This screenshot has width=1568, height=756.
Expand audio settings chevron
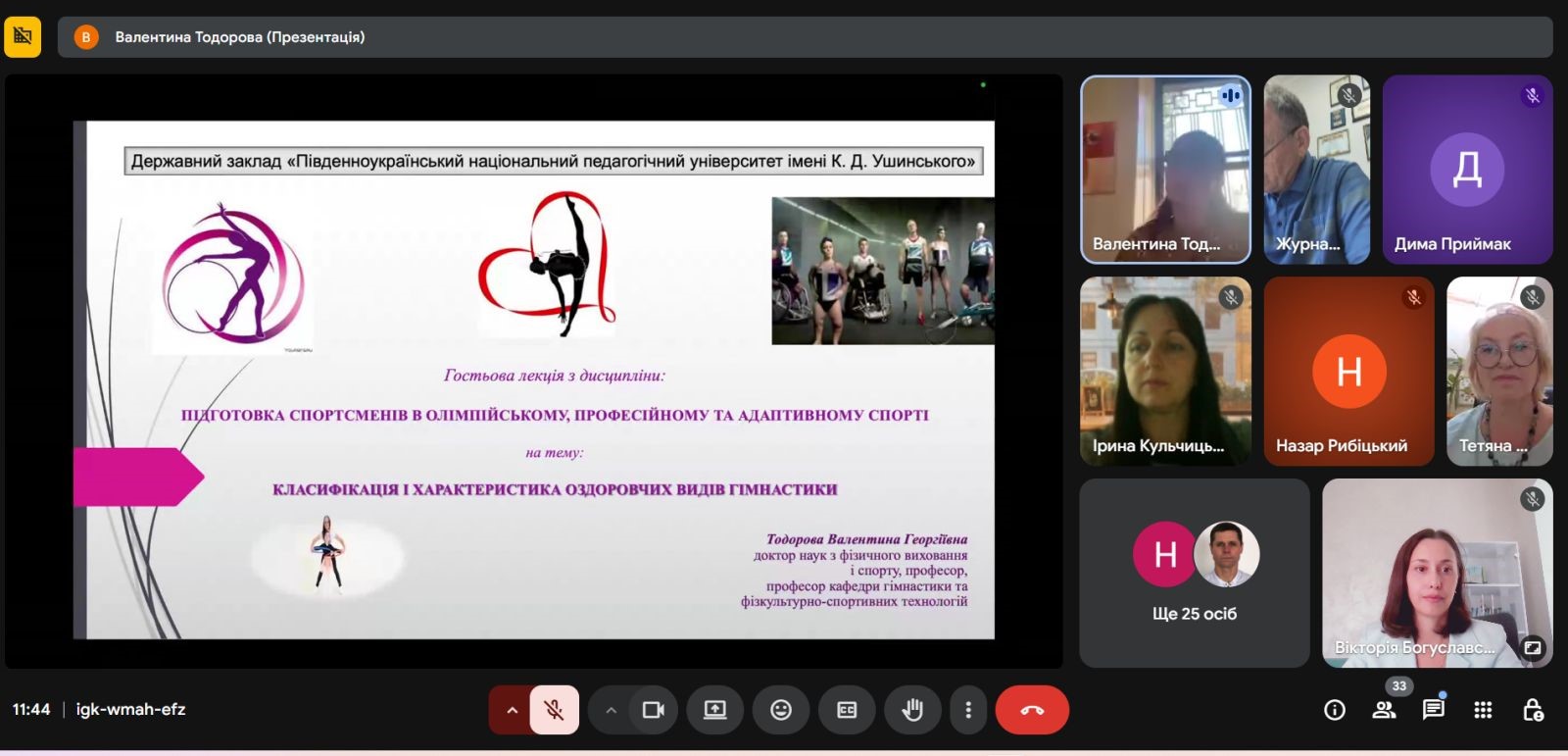point(511,710)
